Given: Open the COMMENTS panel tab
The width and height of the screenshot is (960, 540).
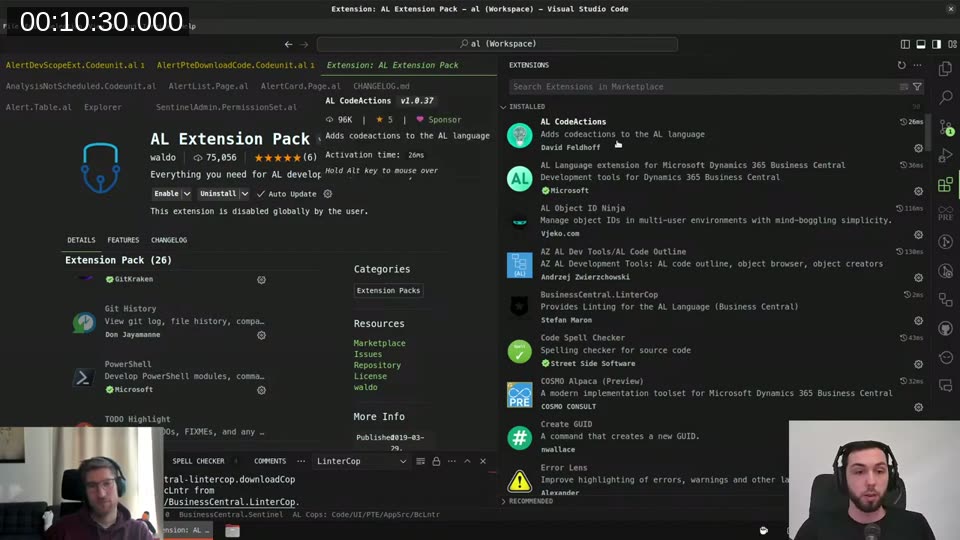Looking at the screenshot, I should click(x=270, y=461).
